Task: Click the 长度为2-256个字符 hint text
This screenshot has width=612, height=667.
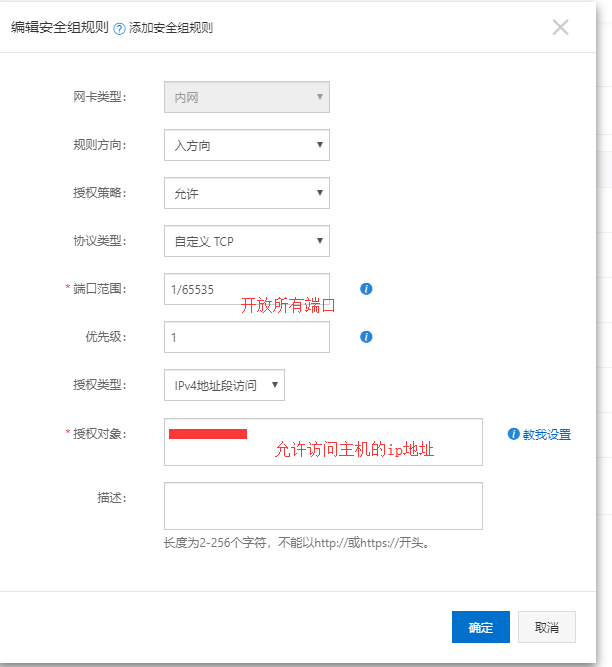Action: pos(296,543)
